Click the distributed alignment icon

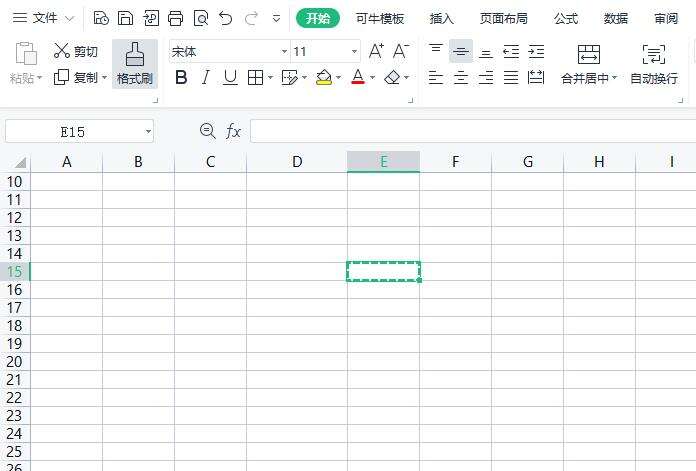pyautogui.click(x=536, y=78)
